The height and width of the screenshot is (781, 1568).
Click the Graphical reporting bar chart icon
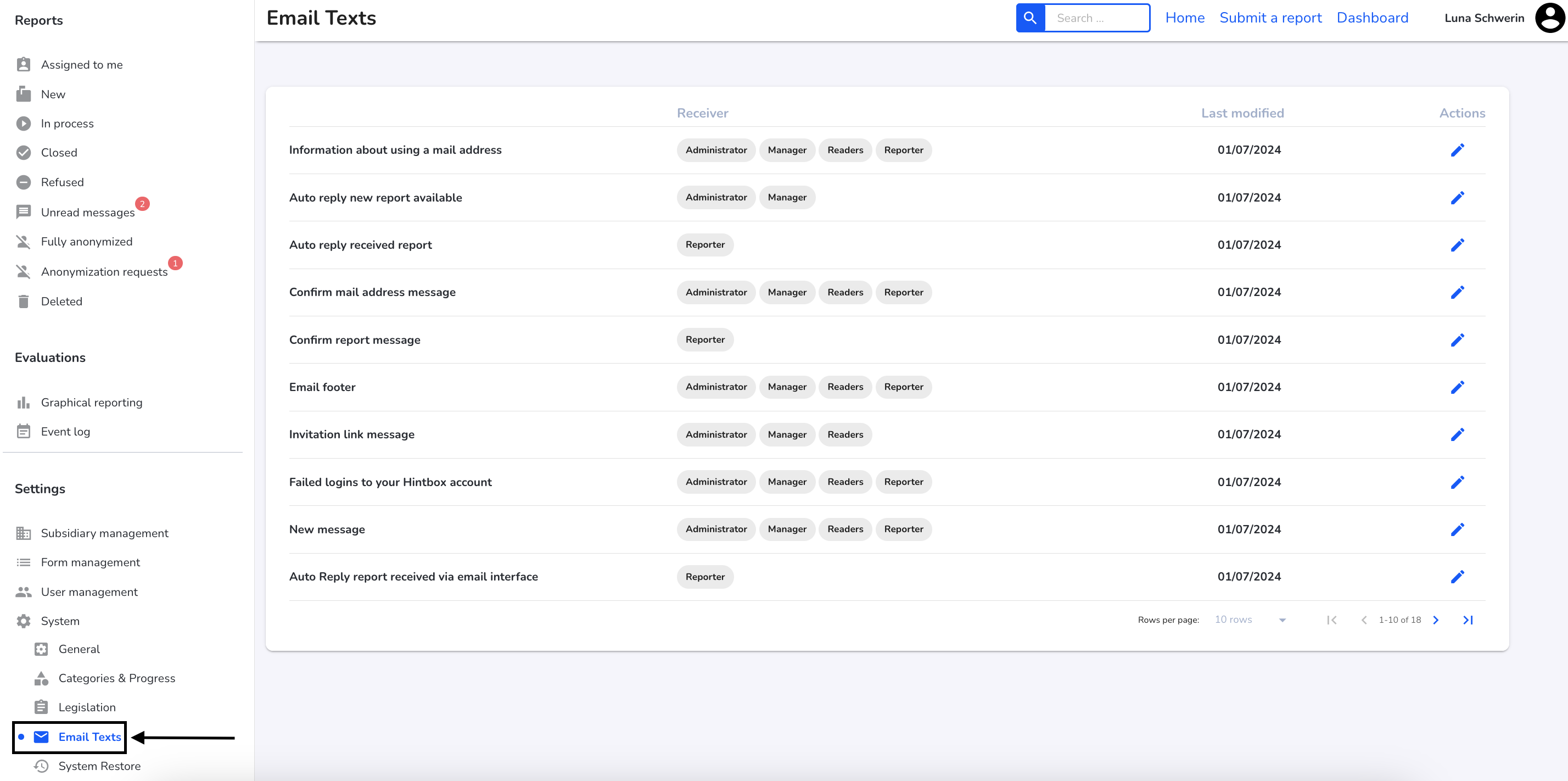[24, 403]
